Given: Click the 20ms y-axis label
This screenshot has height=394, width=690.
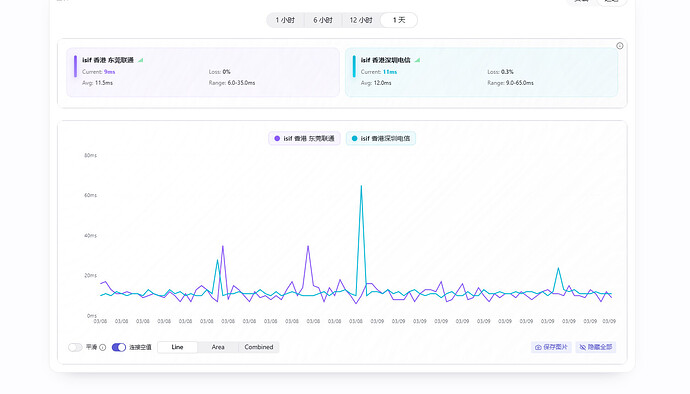Looking at the screenshot, I should point(90,276).
